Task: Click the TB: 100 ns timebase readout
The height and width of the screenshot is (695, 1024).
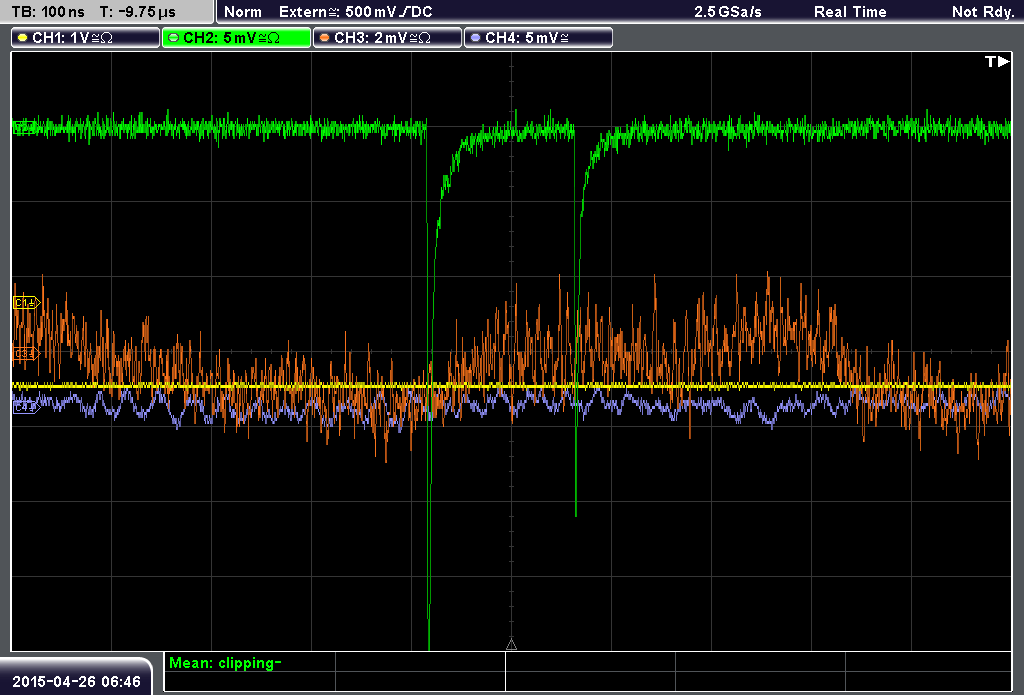Action: (x=48, y=12)
